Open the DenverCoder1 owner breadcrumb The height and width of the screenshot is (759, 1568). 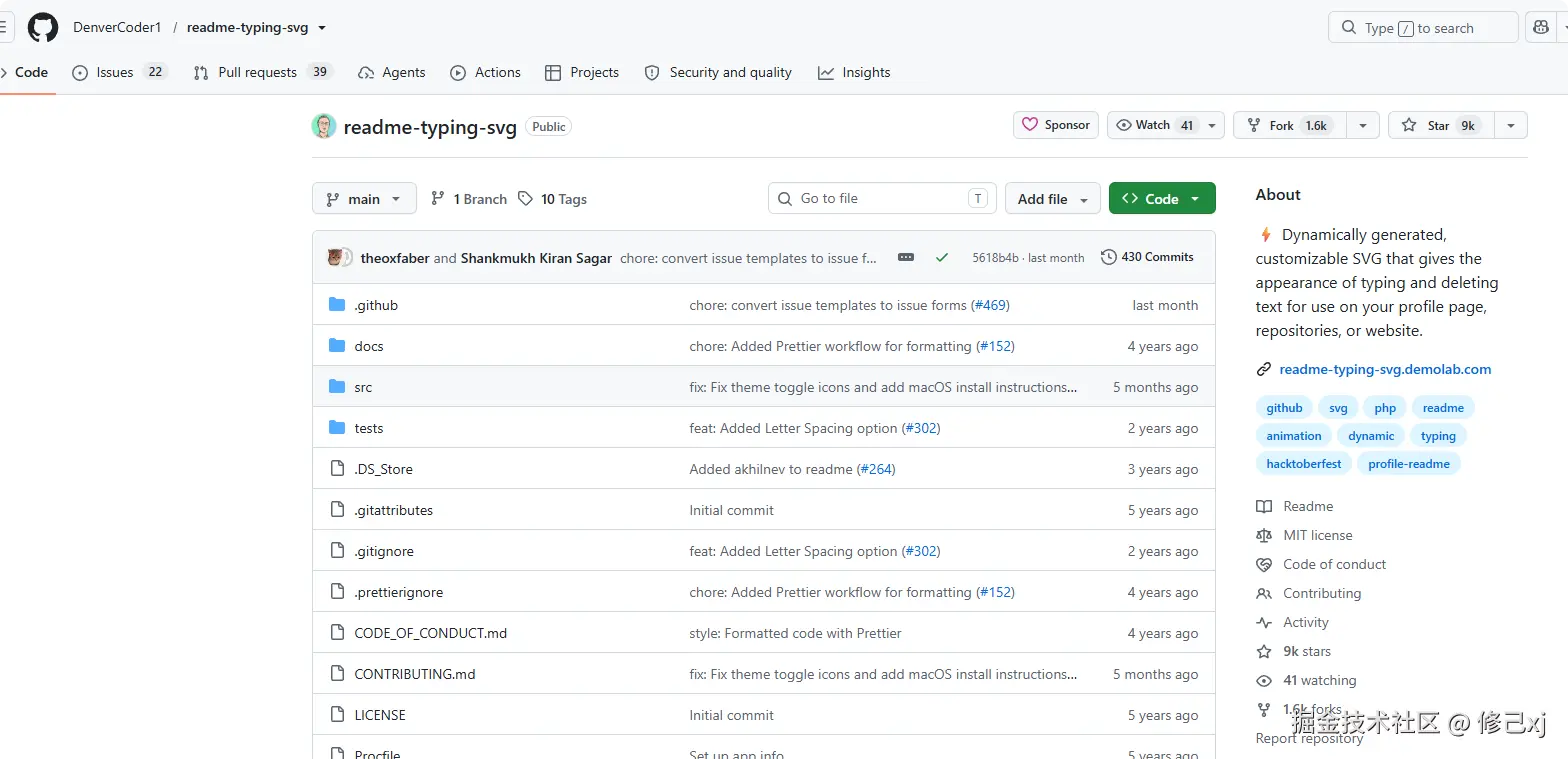pos(117,28)
